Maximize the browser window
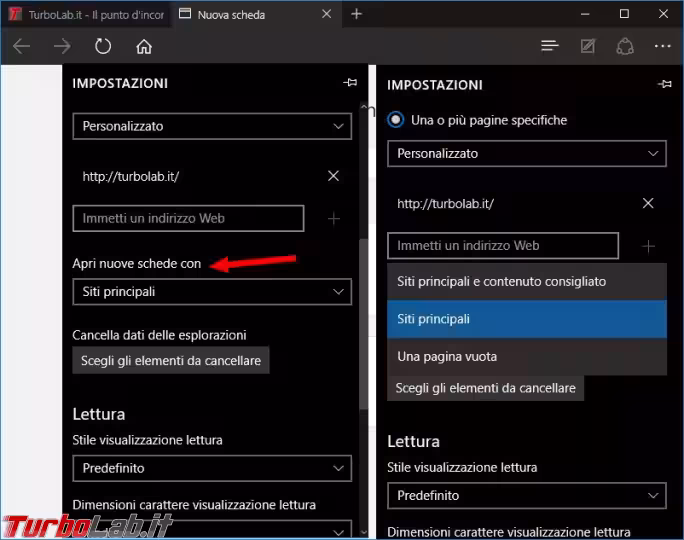The width and height of the screenshot is (684, 540). (x=624, y=14)
